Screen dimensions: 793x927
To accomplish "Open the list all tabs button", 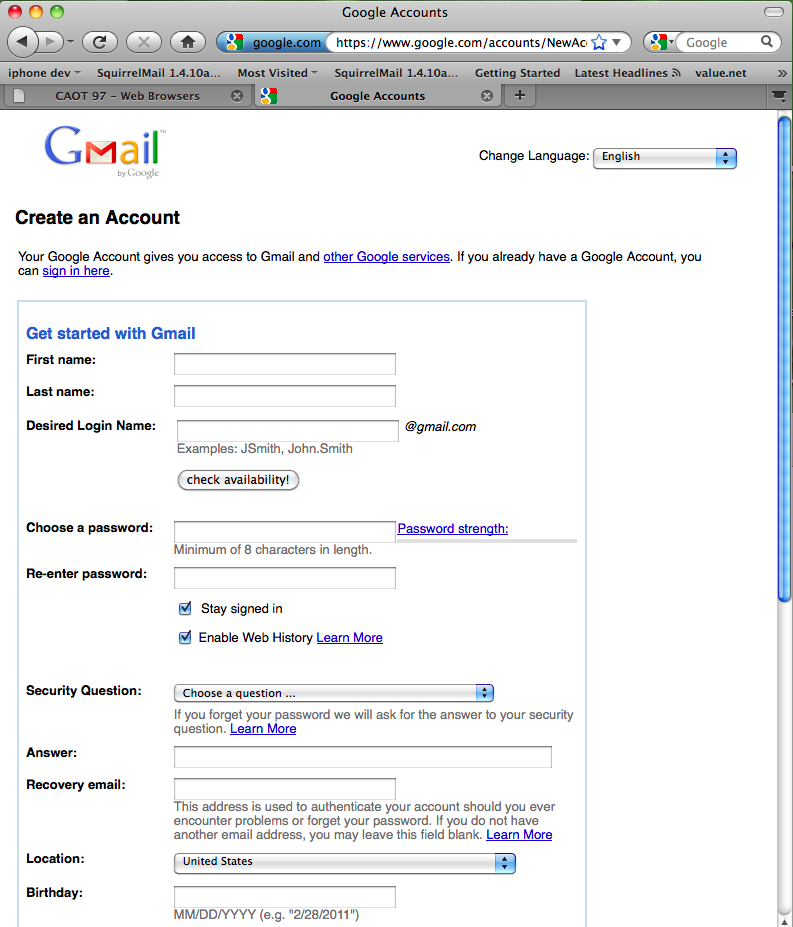I will click(779, 96).
